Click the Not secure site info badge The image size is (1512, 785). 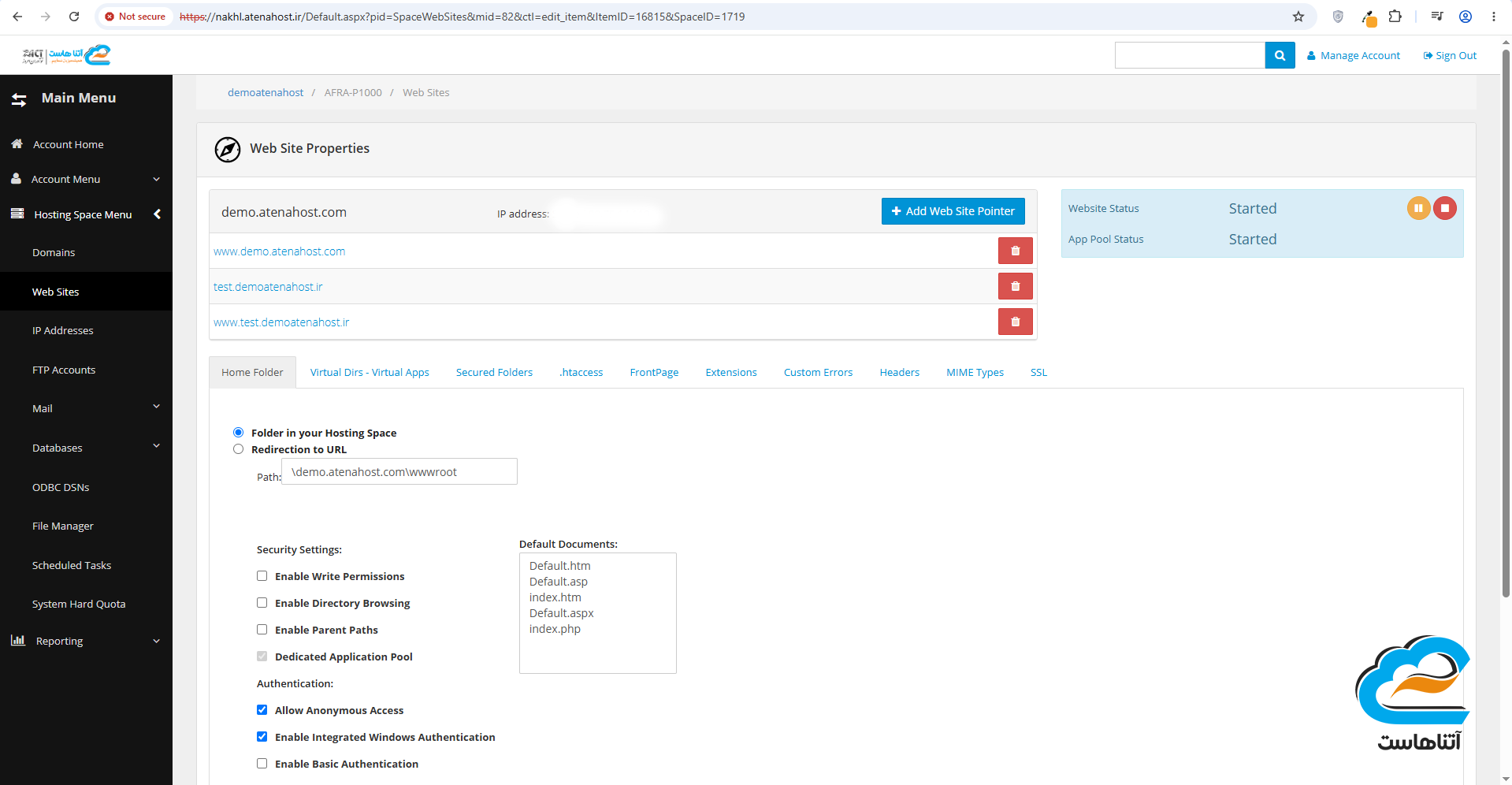tap(136, 17)
